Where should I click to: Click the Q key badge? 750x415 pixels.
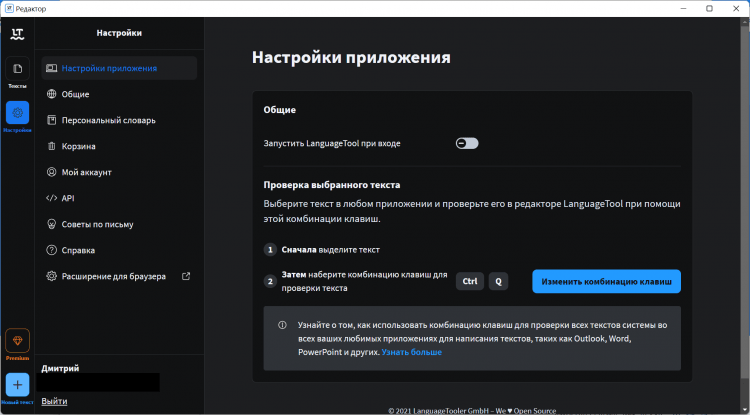[498, 282]
